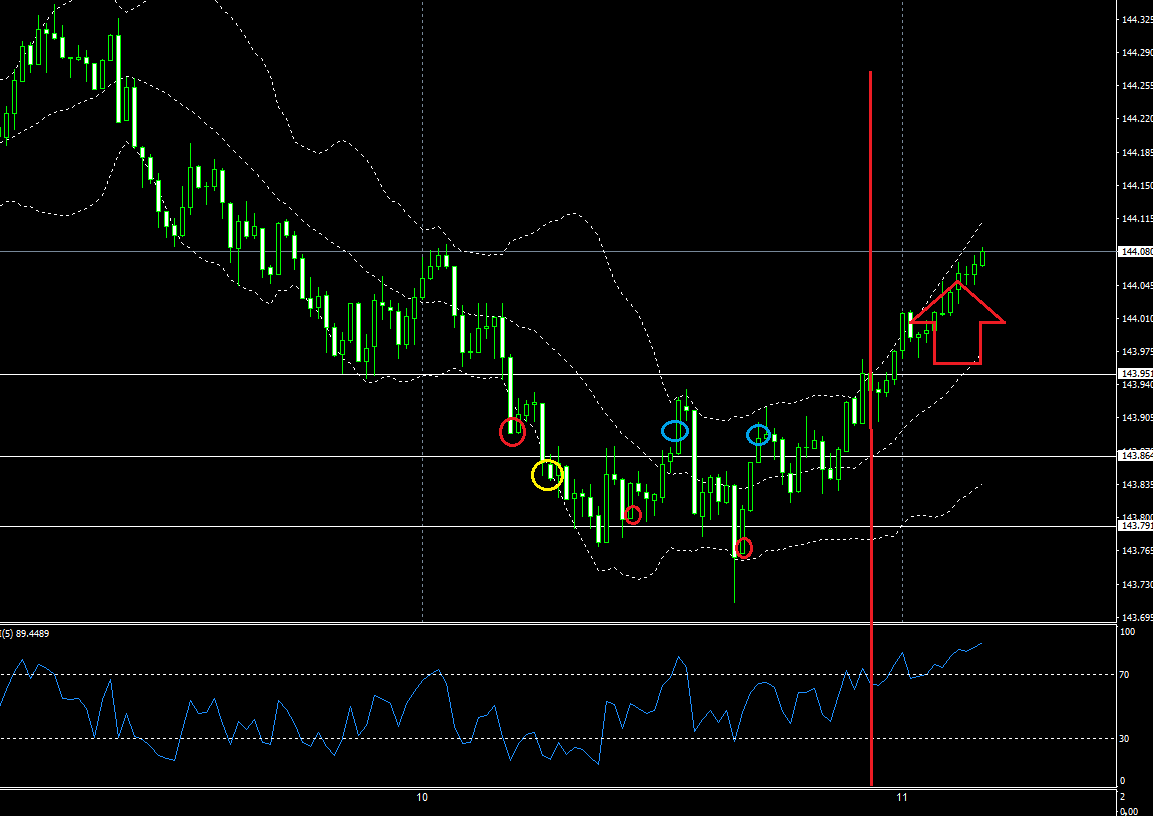Click the 144.115 price axis label
Image resolution: width=1153 pixels, height=816 pixels.
click(x=1137, y=219)
